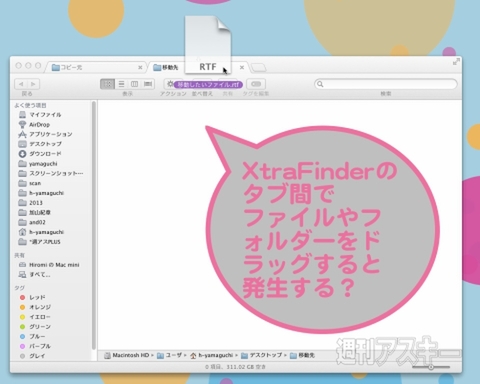Switch to icon view
Viewport: 480px width, 384px height.
(107, 84)
